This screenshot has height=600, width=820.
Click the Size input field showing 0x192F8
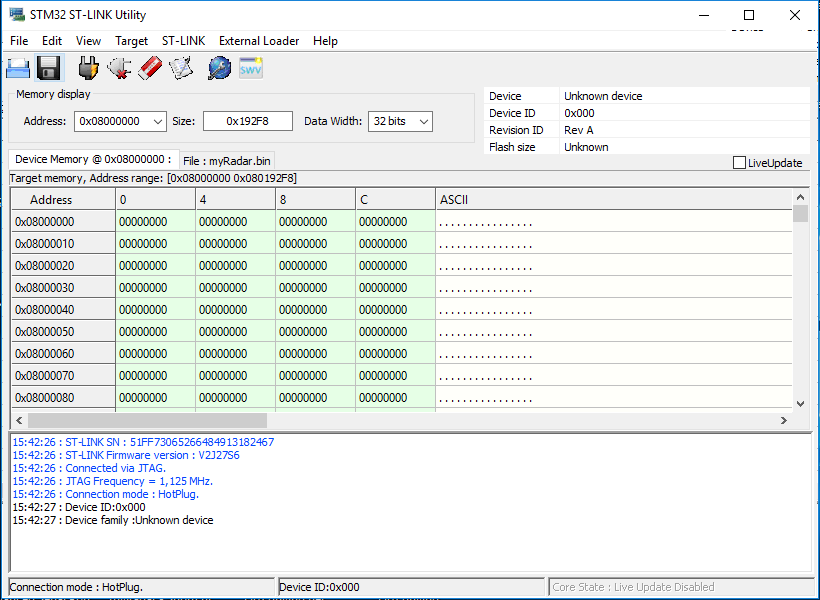pos(248,121)
